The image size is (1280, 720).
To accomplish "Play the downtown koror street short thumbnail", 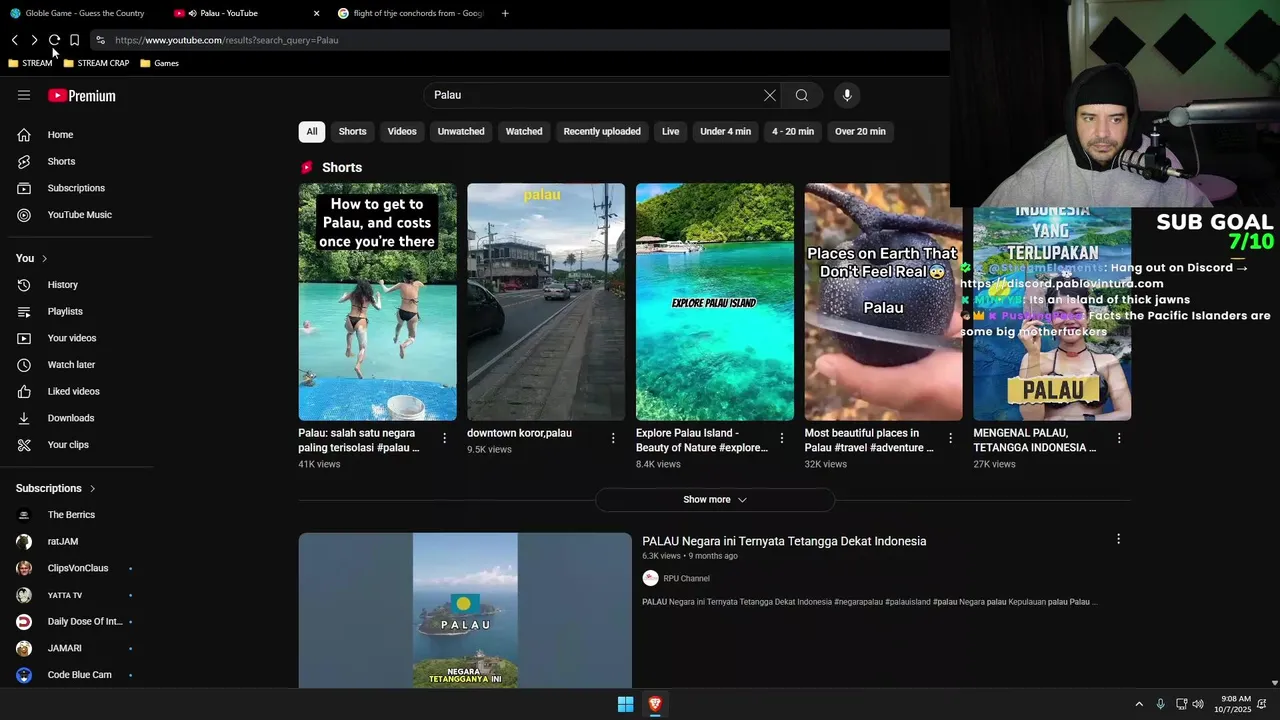I will [x=546, y=302].
